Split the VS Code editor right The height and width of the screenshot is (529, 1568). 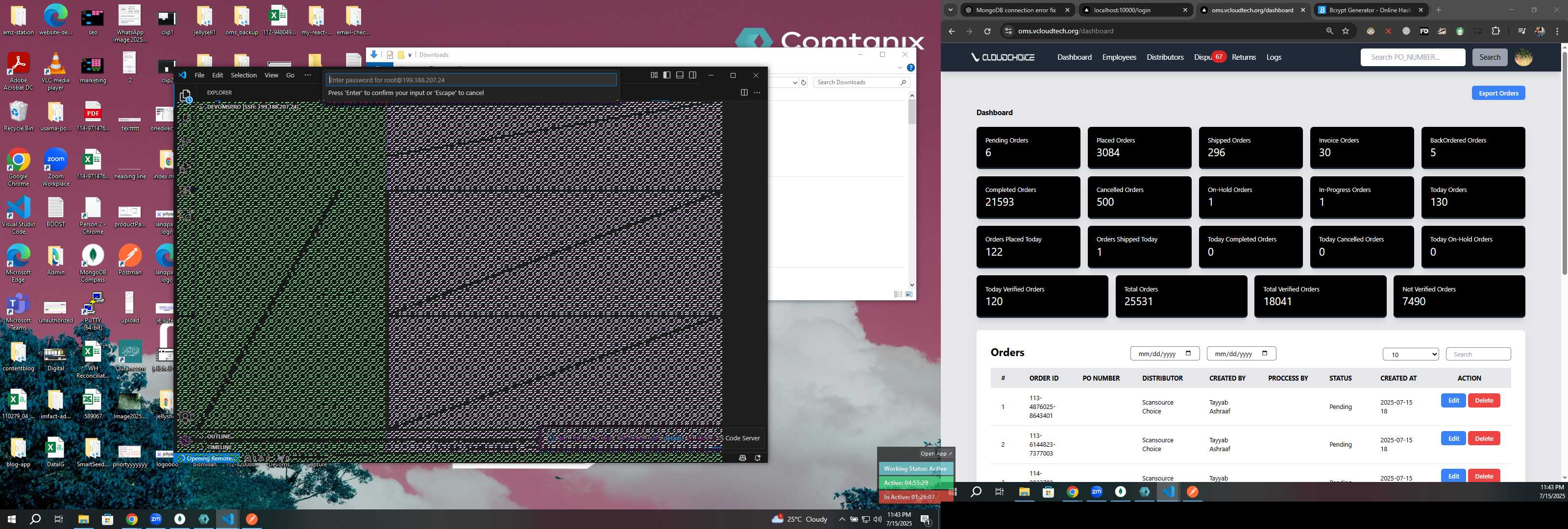click(x=744, y=93)
